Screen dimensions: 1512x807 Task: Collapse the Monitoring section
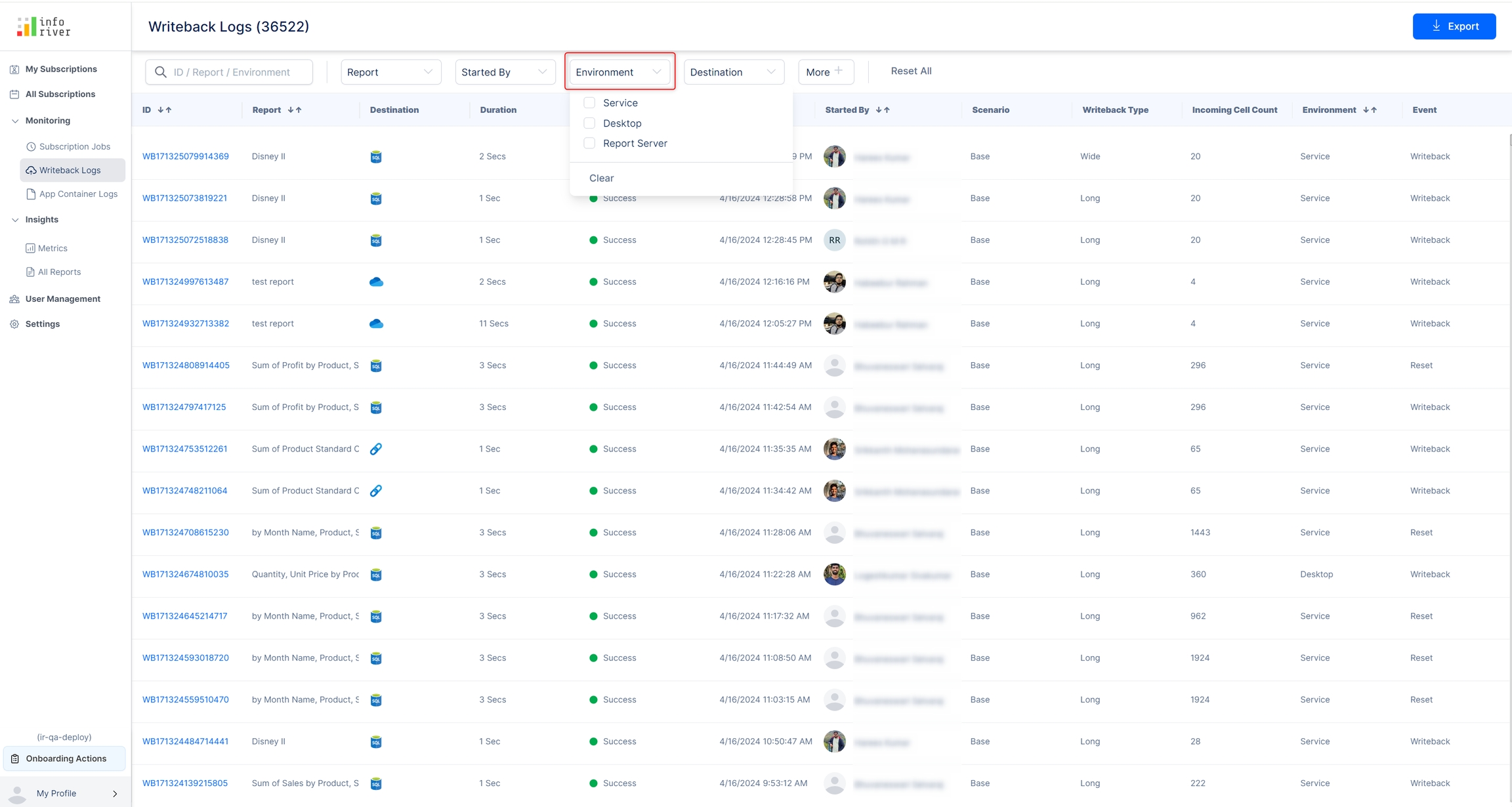pyautogui.click(x=15, y=121)
